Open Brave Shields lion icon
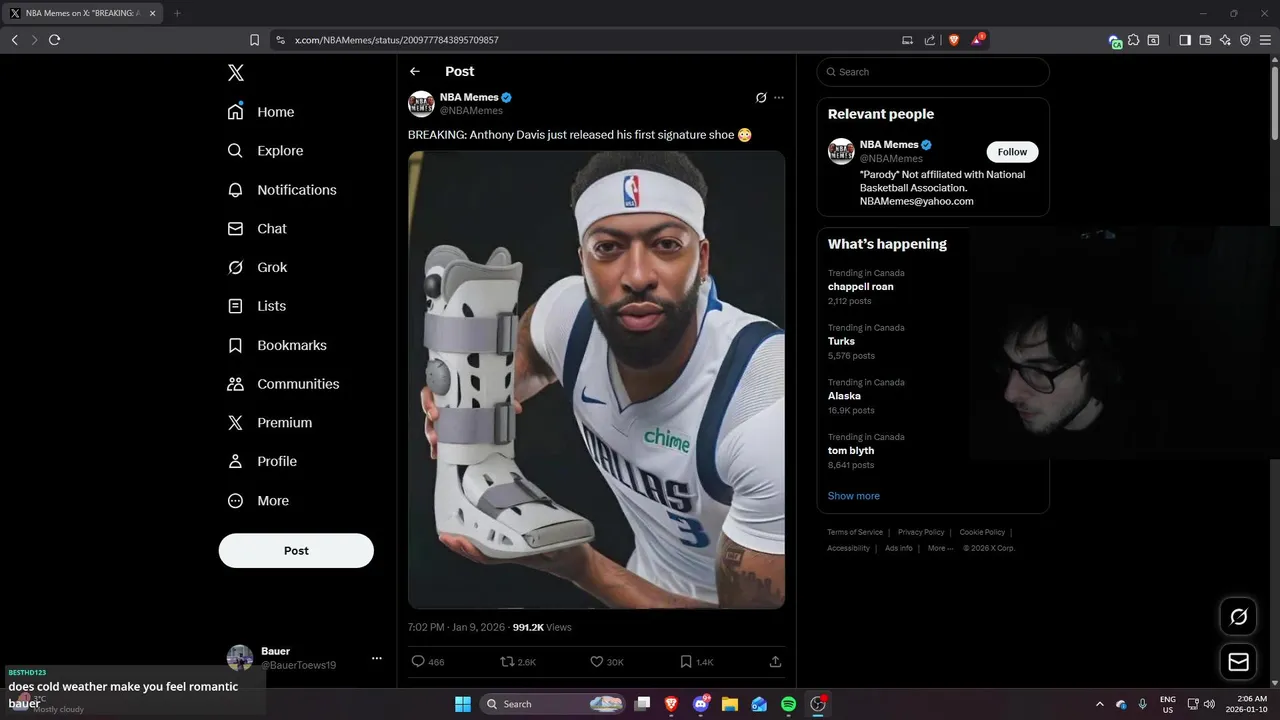This screenshot has width=1280, height=720. point(953,40)
